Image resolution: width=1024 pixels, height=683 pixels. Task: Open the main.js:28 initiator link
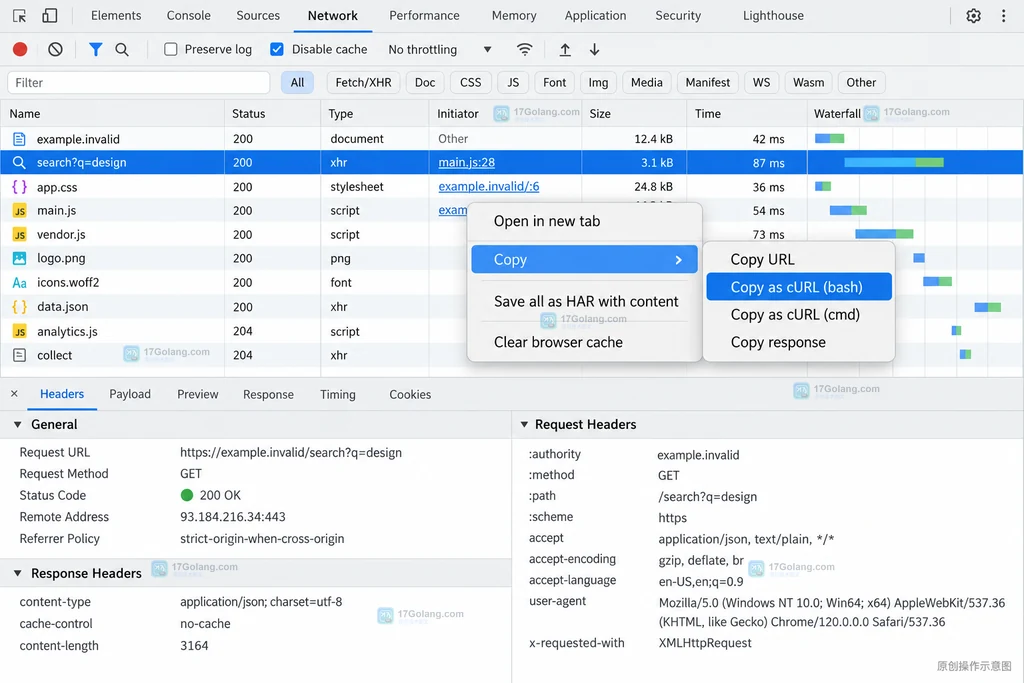(466, 163)
